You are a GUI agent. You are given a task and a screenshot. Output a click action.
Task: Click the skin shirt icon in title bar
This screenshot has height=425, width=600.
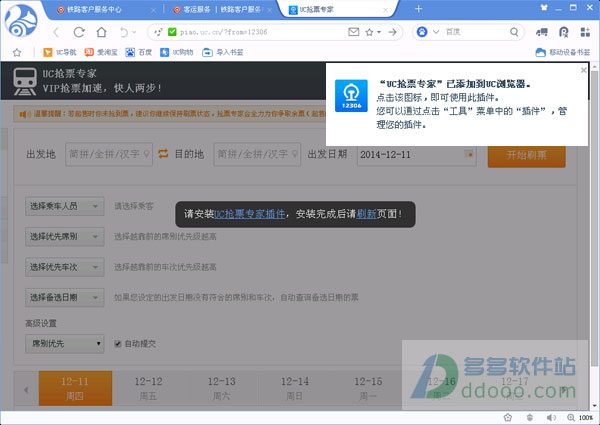544,8
